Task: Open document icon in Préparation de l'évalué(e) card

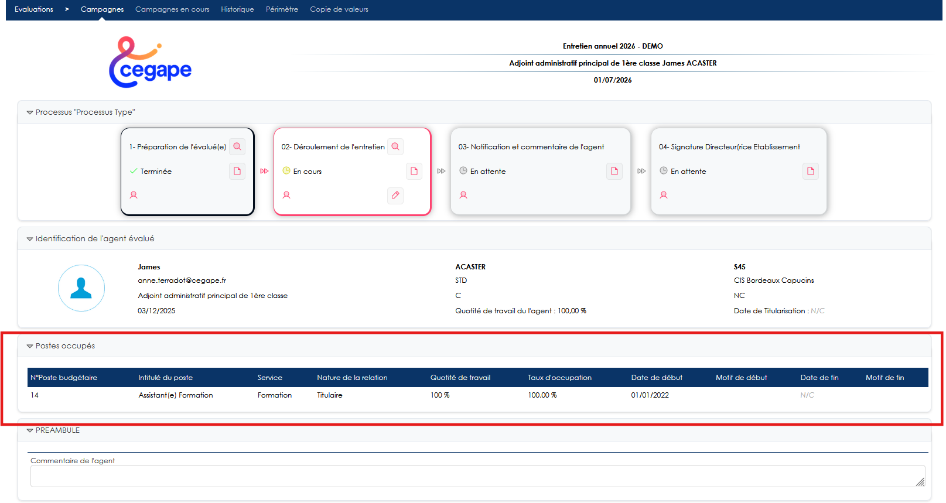Action: [x=237, y=171]
